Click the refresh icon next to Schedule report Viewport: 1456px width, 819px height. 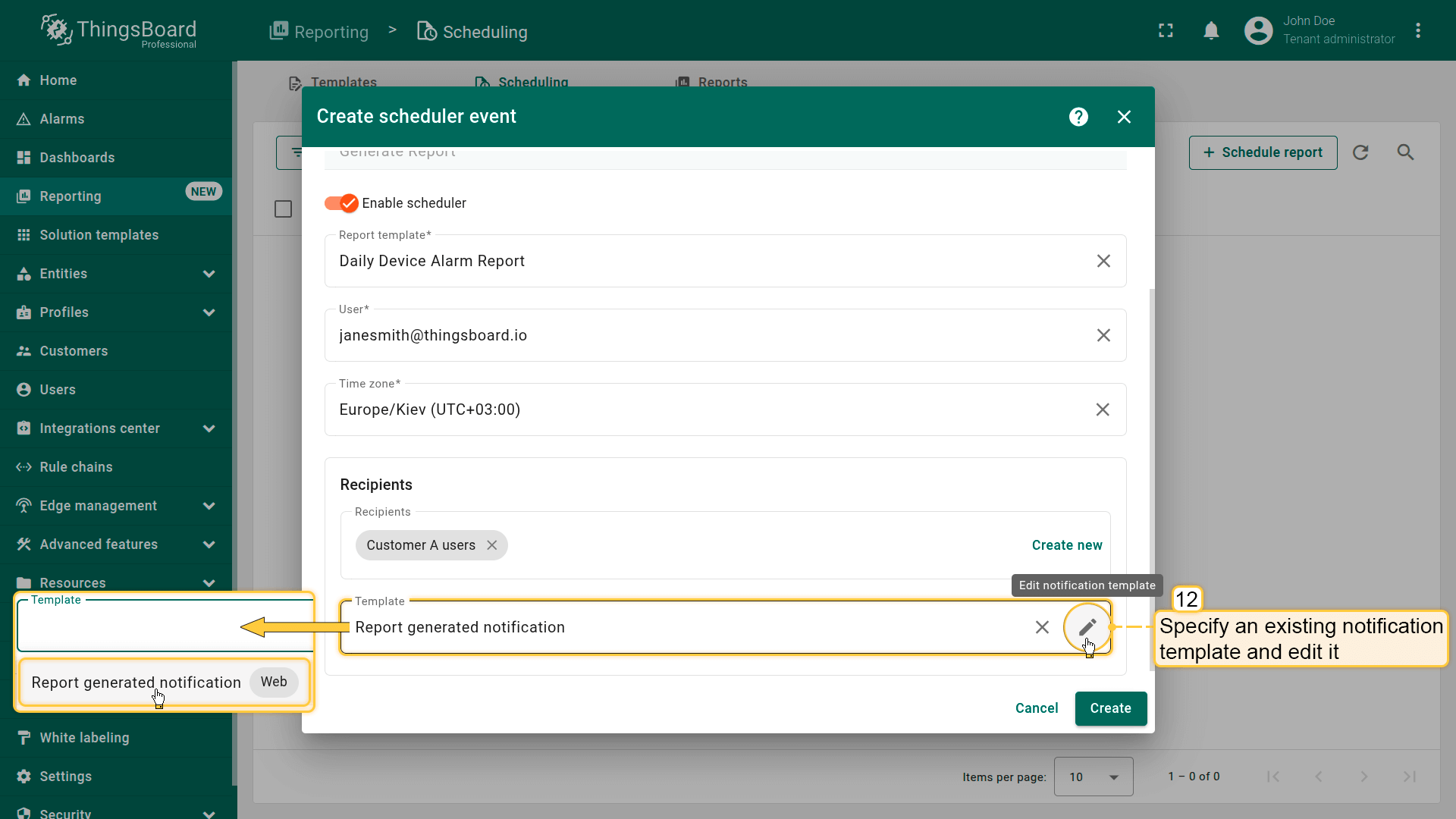pyautogui.click(x=1360, y=152)
